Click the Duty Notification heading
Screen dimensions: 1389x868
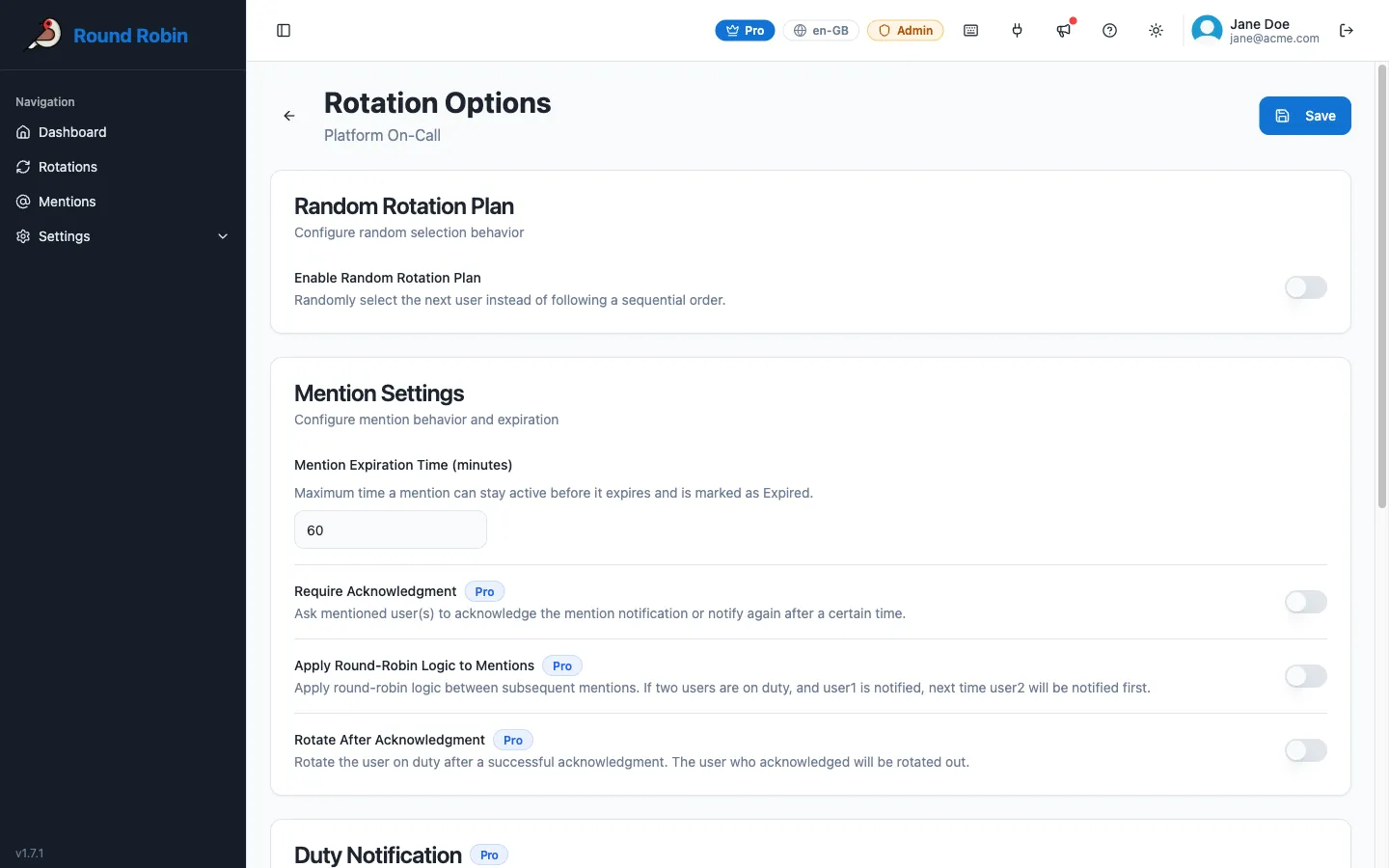378,855
